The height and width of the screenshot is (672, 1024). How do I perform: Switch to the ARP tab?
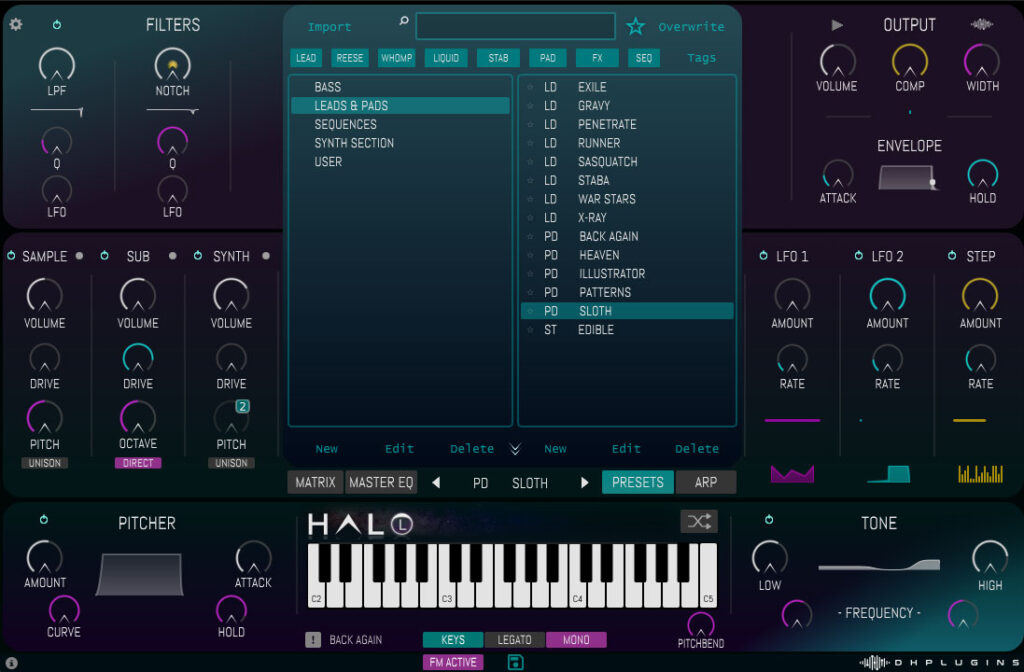[706, 483]
